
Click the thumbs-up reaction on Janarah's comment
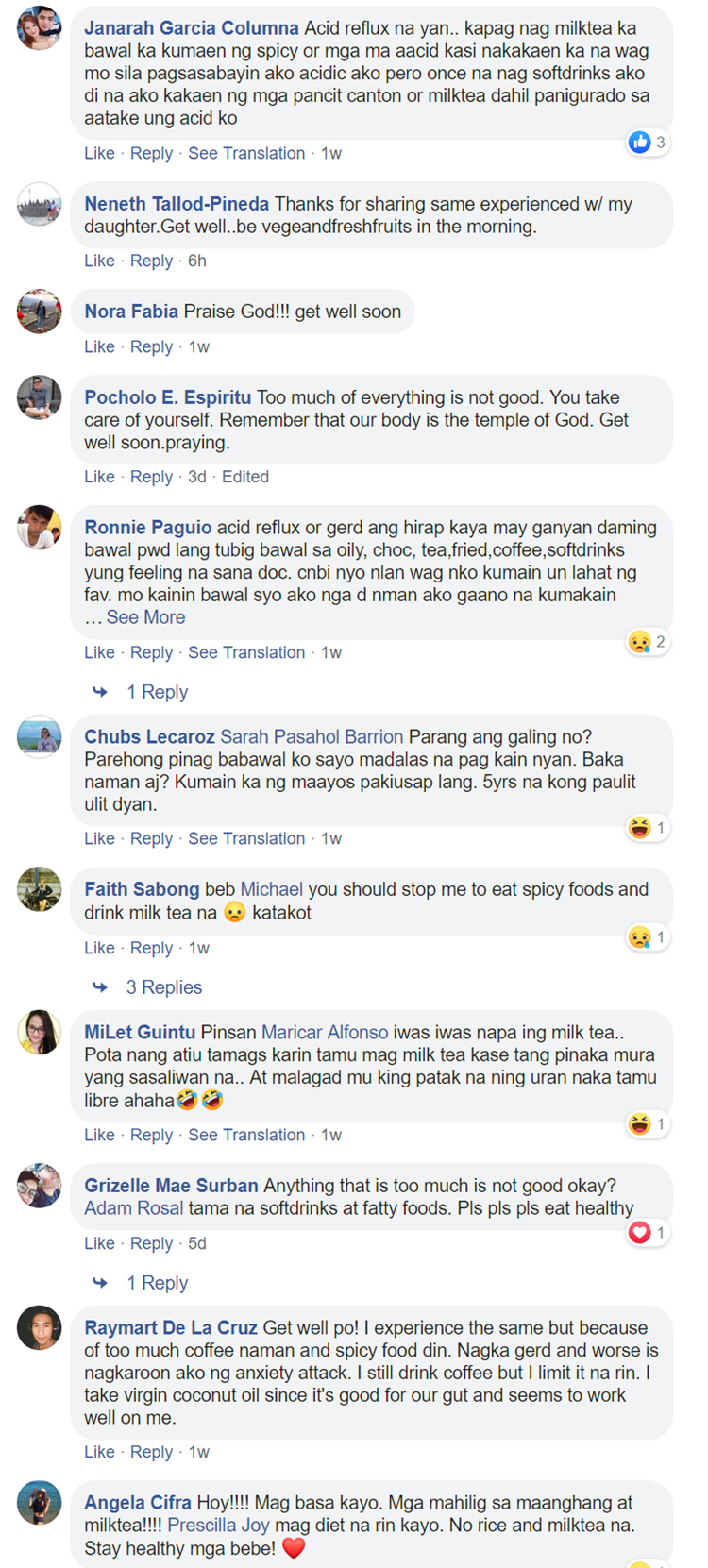click(640, 143)
